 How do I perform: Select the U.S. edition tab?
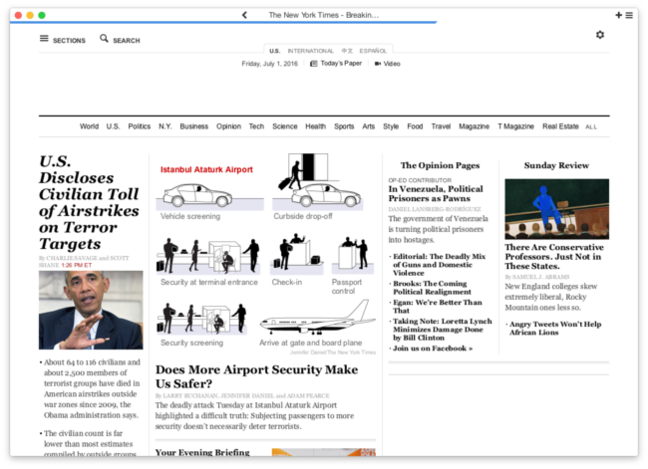tap(274, 51)
